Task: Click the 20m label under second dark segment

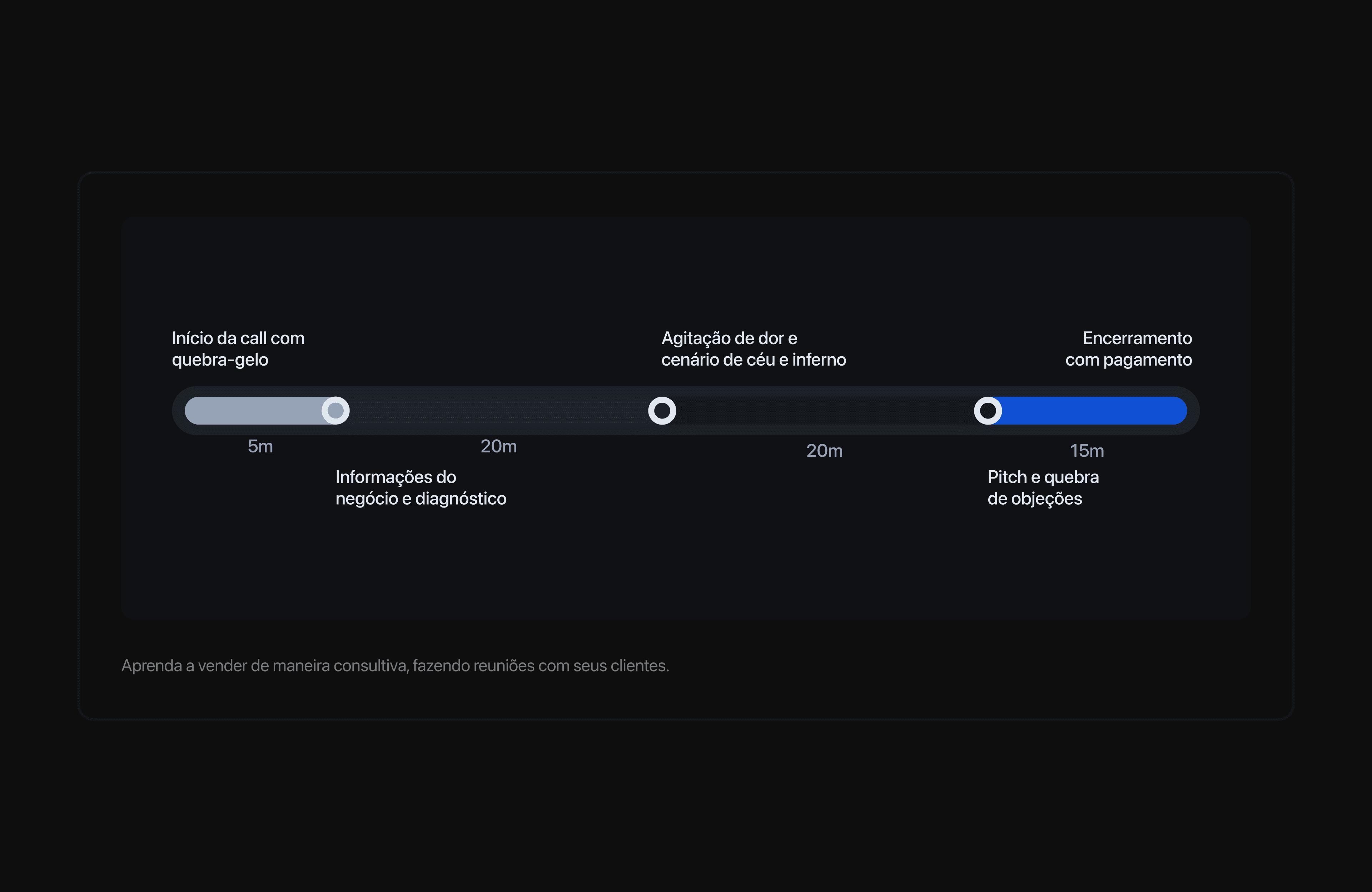Action: coord(824,450)
